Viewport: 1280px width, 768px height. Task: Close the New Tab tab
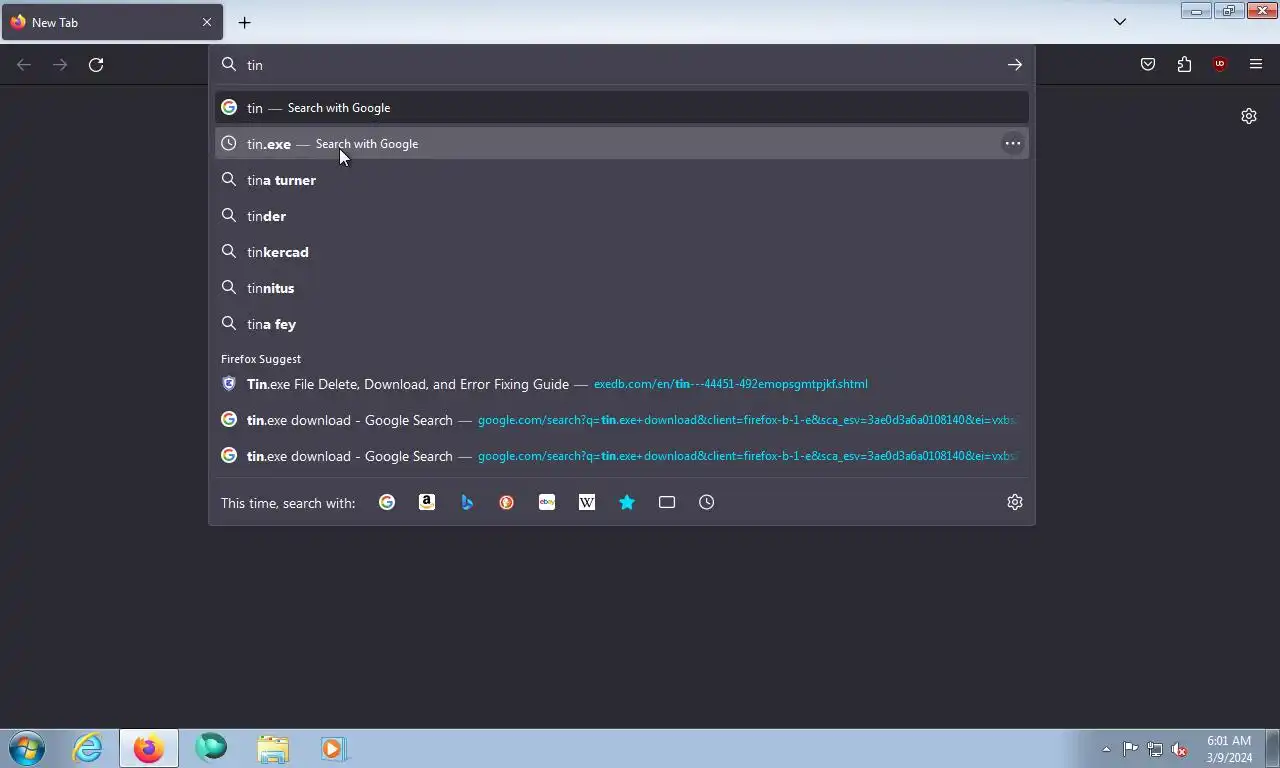(x=207, y=22)
